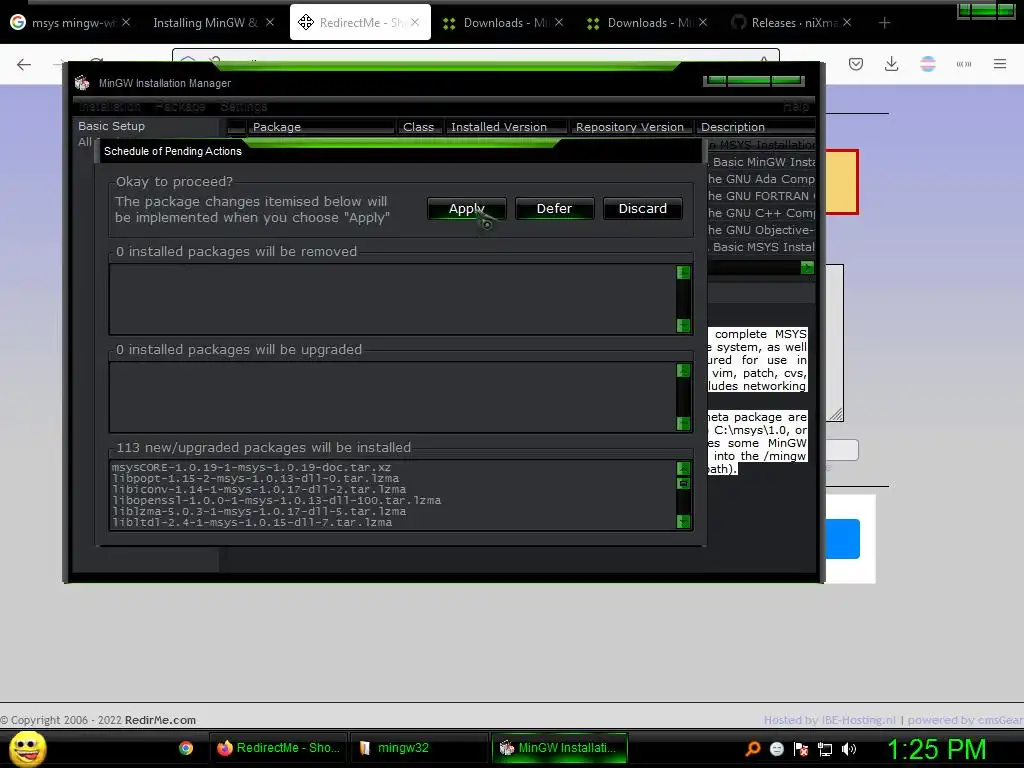The width and height of the screenshot is (1024, 768).
Task: Click the Description column header
Action: (x=755, y=127)
